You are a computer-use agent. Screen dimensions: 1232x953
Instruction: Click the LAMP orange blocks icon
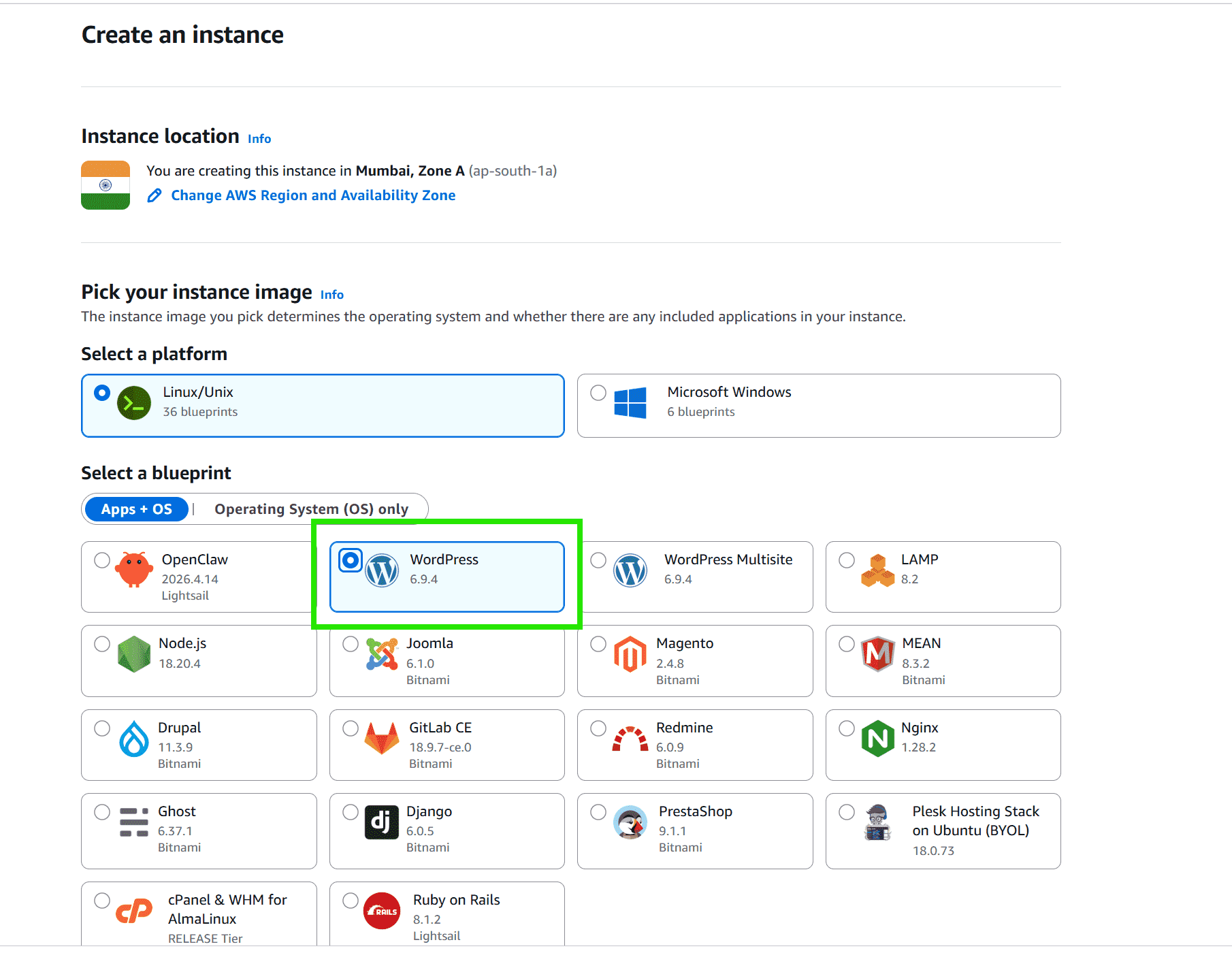tap(878, 570)
